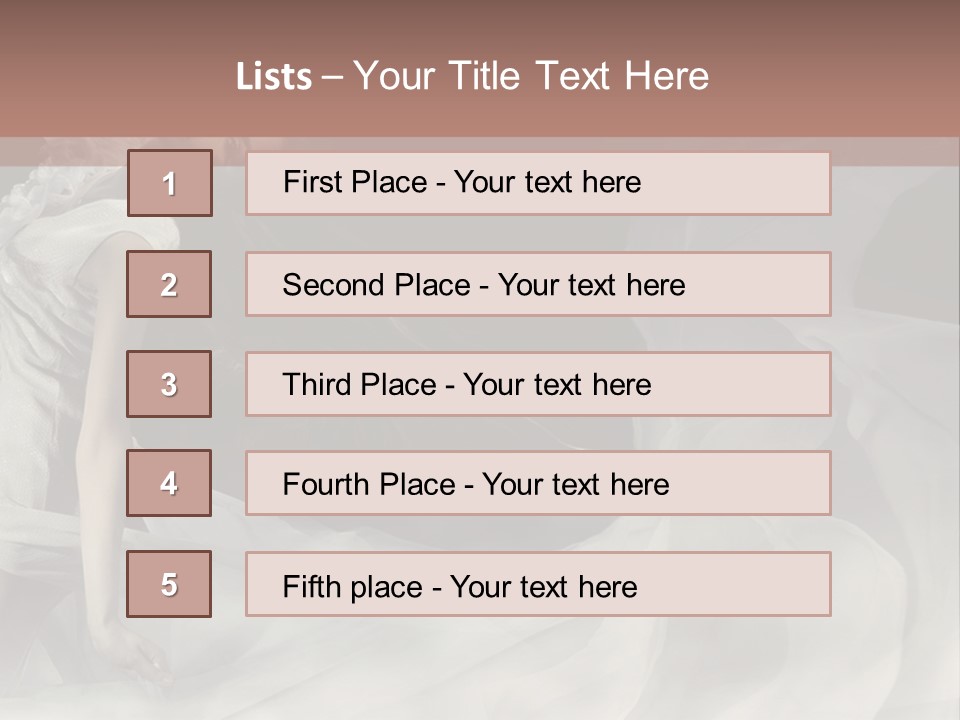Click 'Your text here' in fifth row
960x720 pixels.
coord(543,586)
